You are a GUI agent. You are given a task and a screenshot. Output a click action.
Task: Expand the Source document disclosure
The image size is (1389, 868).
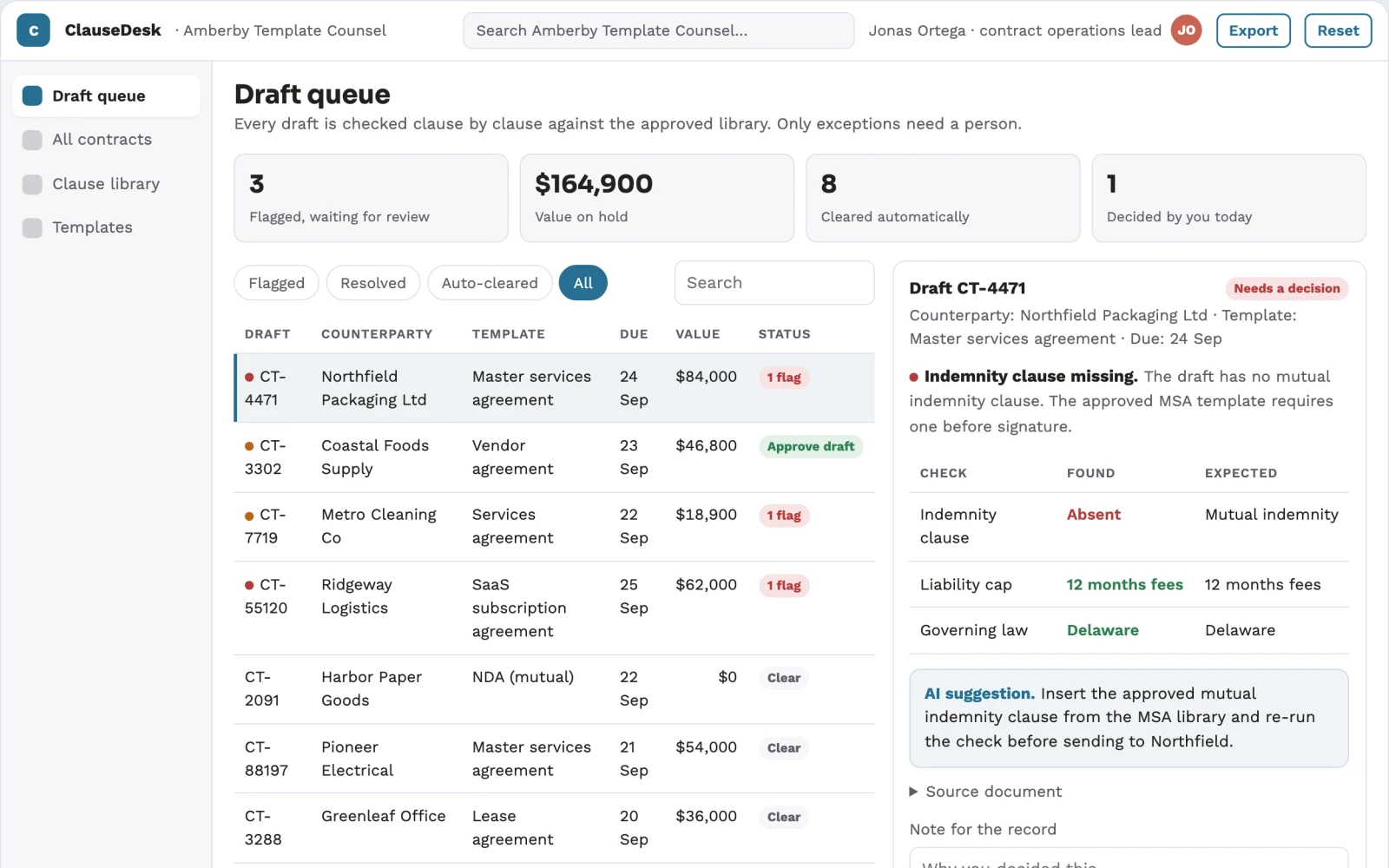coord(984,792)
